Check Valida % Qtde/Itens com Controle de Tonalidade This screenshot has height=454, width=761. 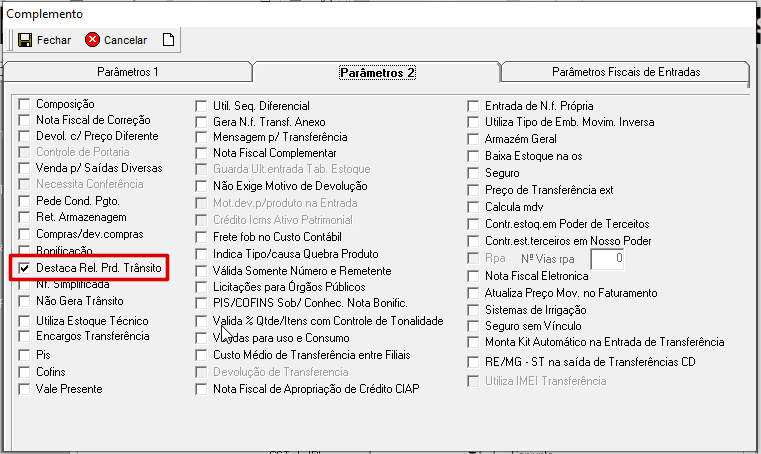[x=201, y=321]
